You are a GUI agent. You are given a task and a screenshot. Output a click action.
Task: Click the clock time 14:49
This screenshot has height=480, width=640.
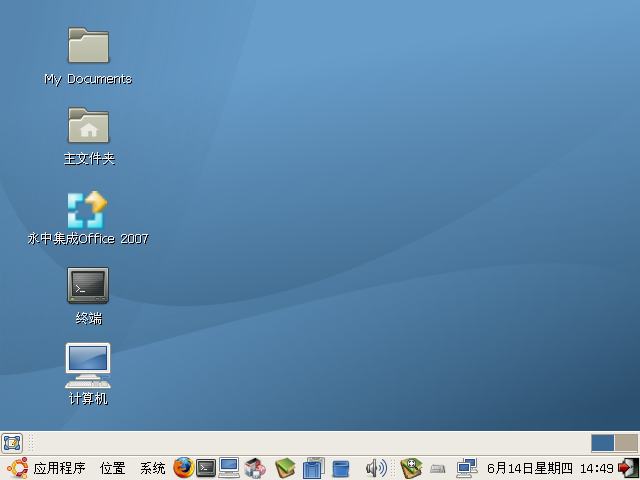coord(597,468)
